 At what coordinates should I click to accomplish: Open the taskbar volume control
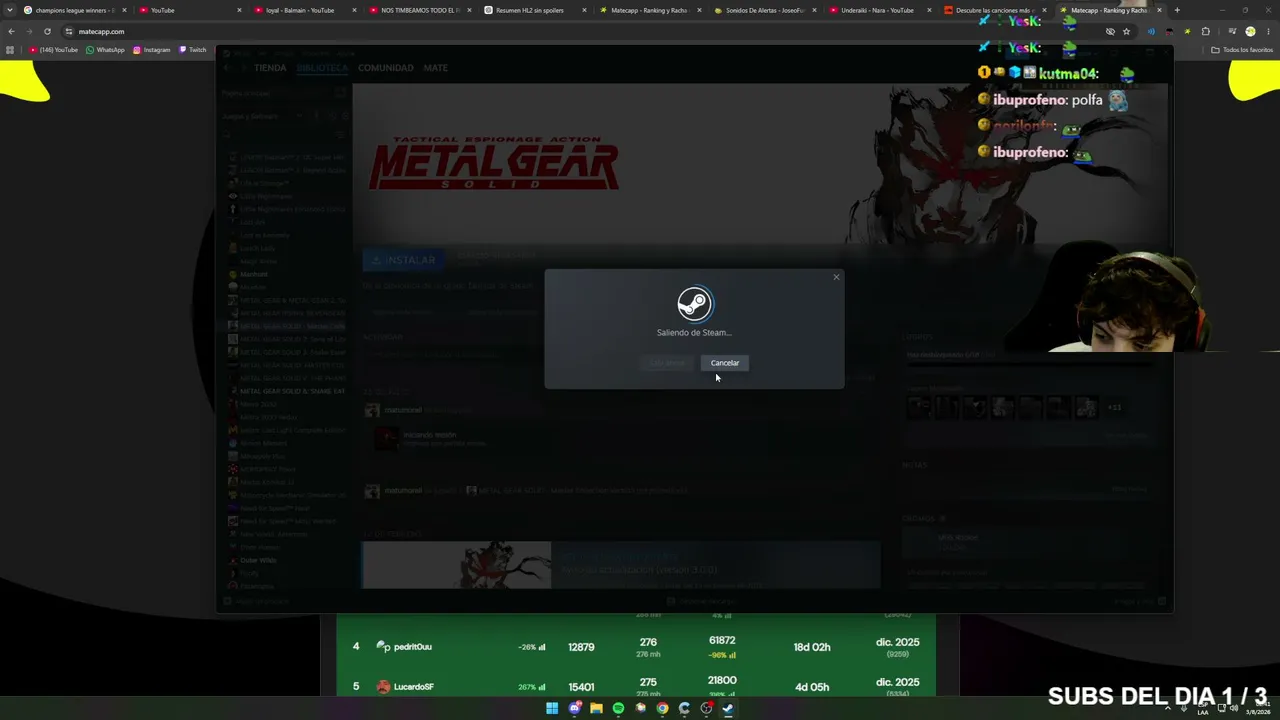[1234, 708]
